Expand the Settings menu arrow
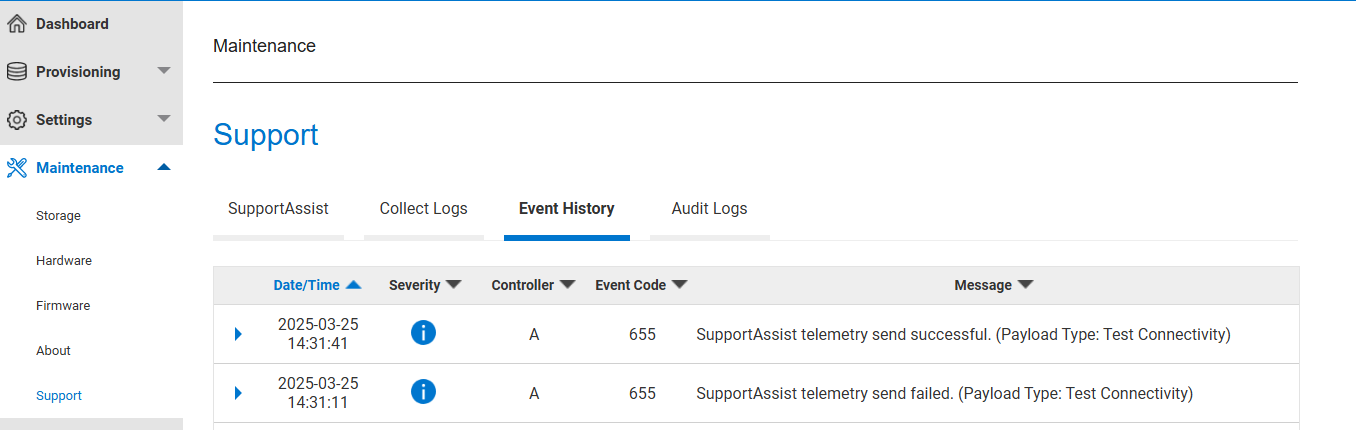 pos(164,119)
